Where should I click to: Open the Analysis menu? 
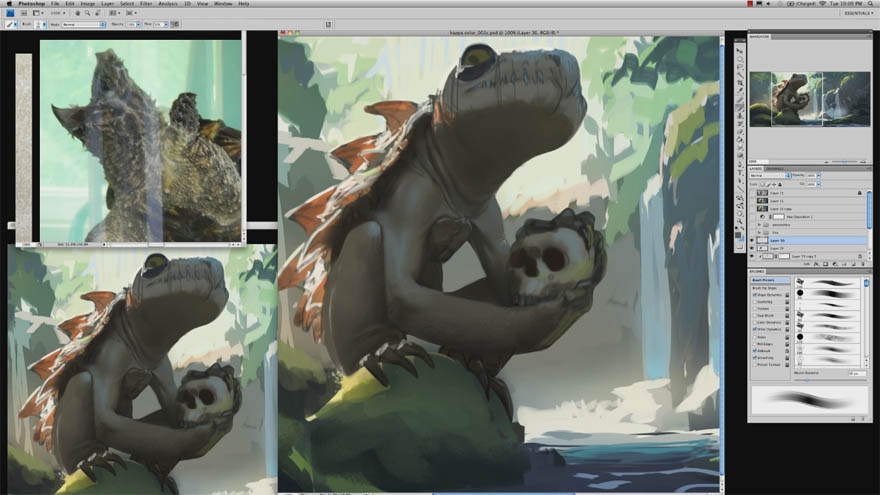(168, 3)
